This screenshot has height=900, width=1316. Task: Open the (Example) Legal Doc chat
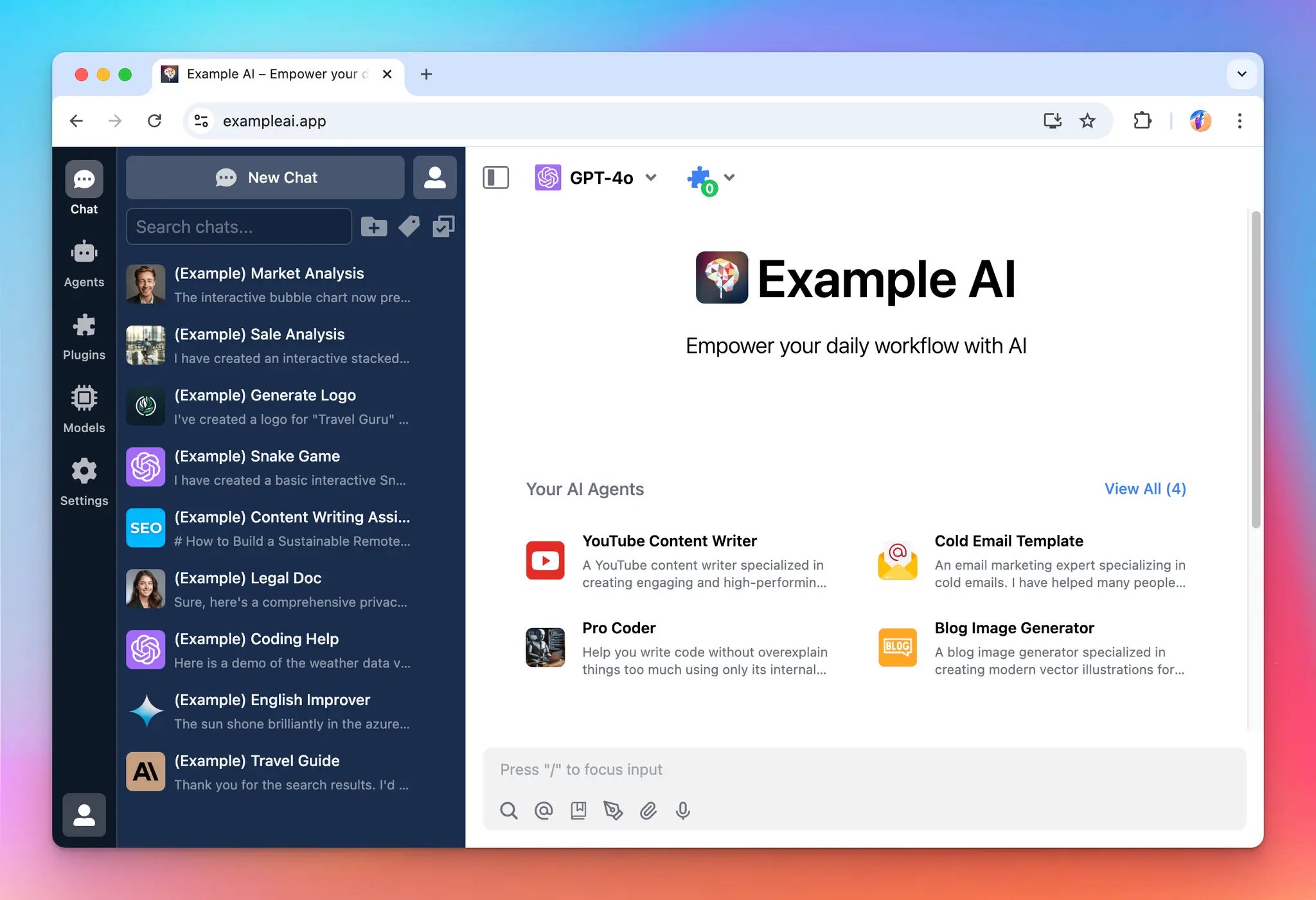tap(291, 589)
